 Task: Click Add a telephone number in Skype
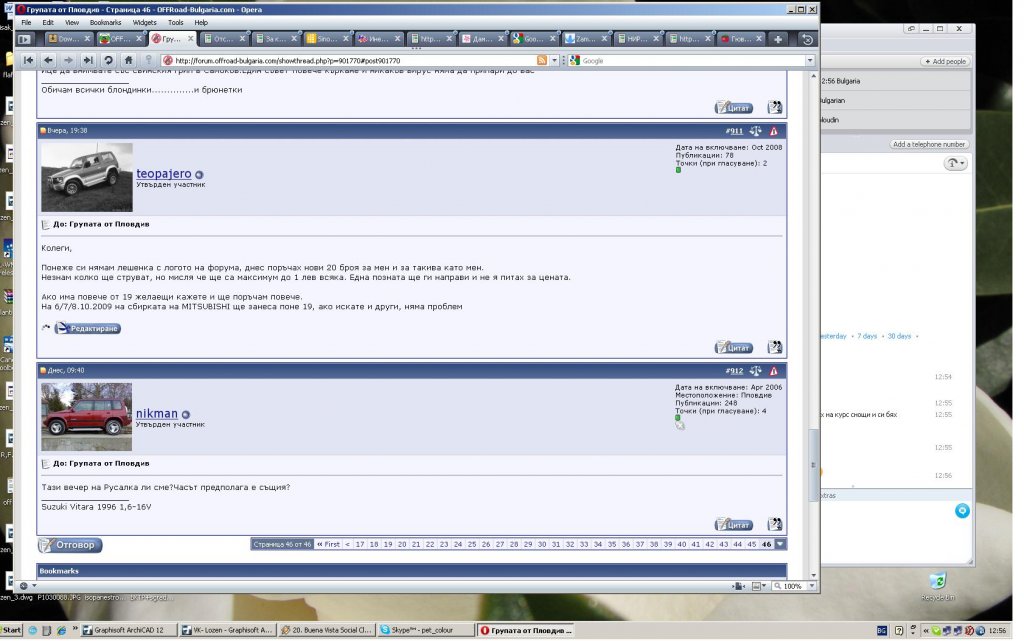point(929,144)
